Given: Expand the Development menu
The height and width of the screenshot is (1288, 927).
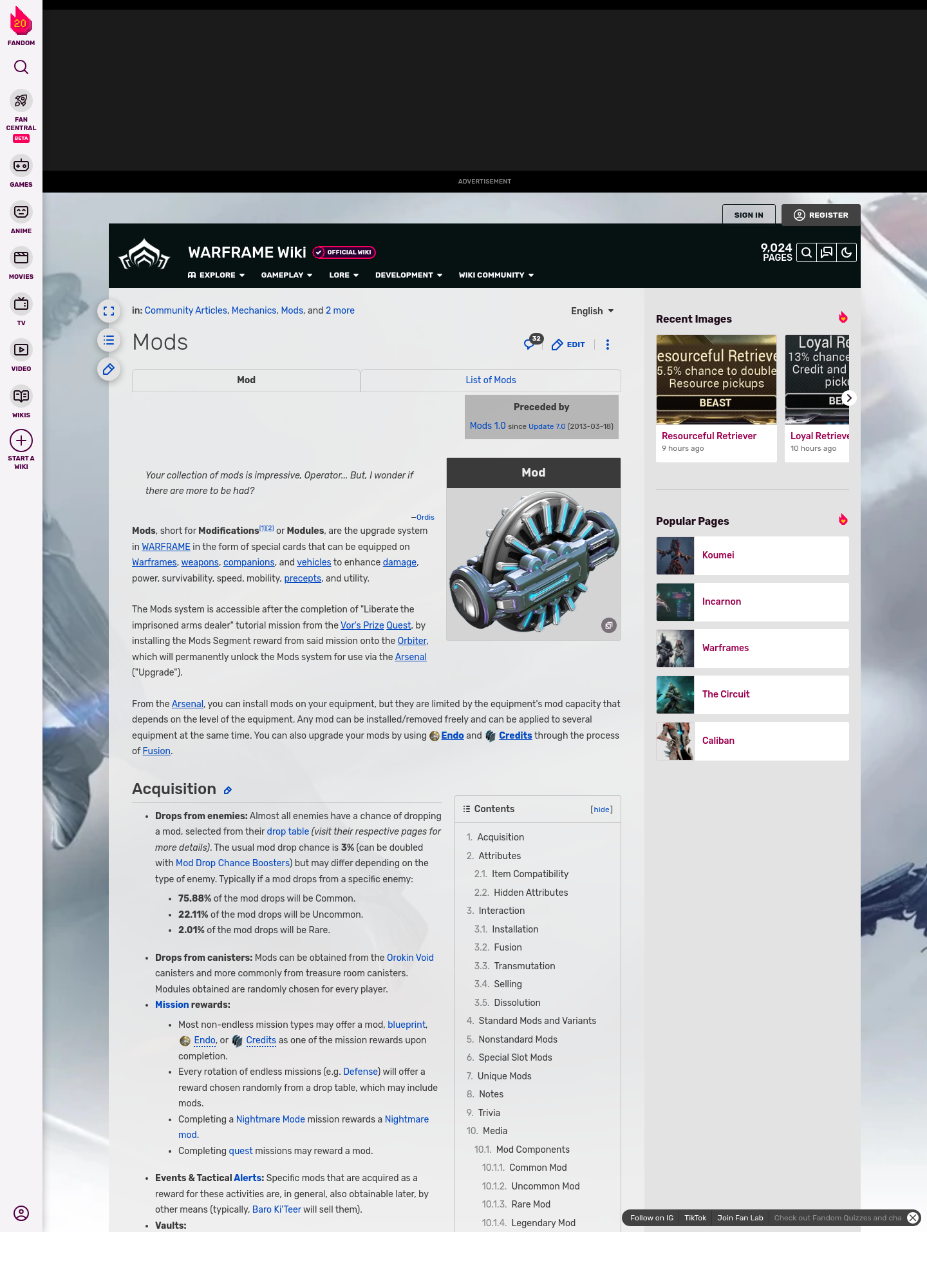Looking at the screenshot, I should point(409,275).
